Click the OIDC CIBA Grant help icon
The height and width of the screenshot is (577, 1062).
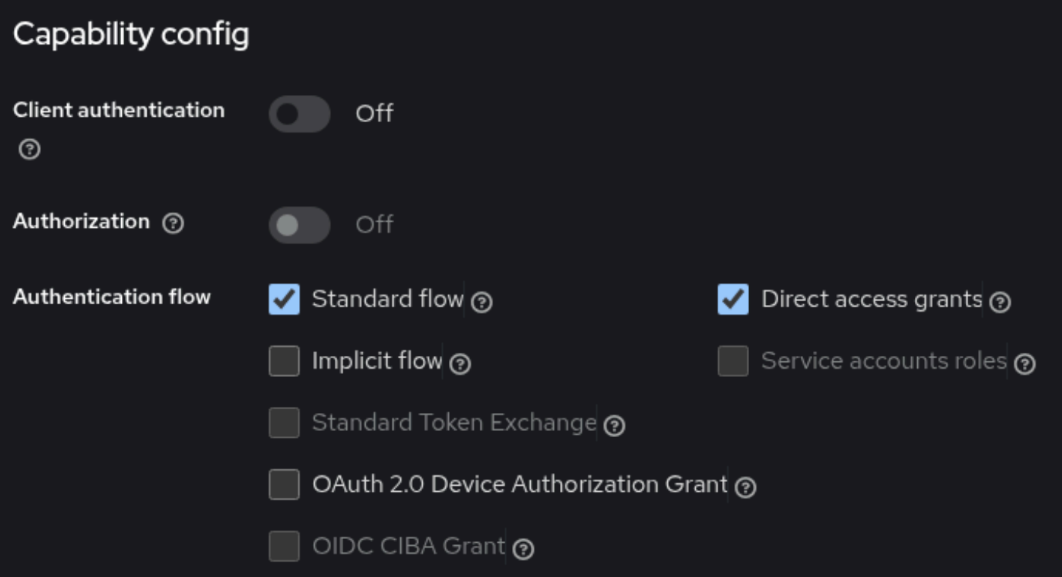click(523, 549)
